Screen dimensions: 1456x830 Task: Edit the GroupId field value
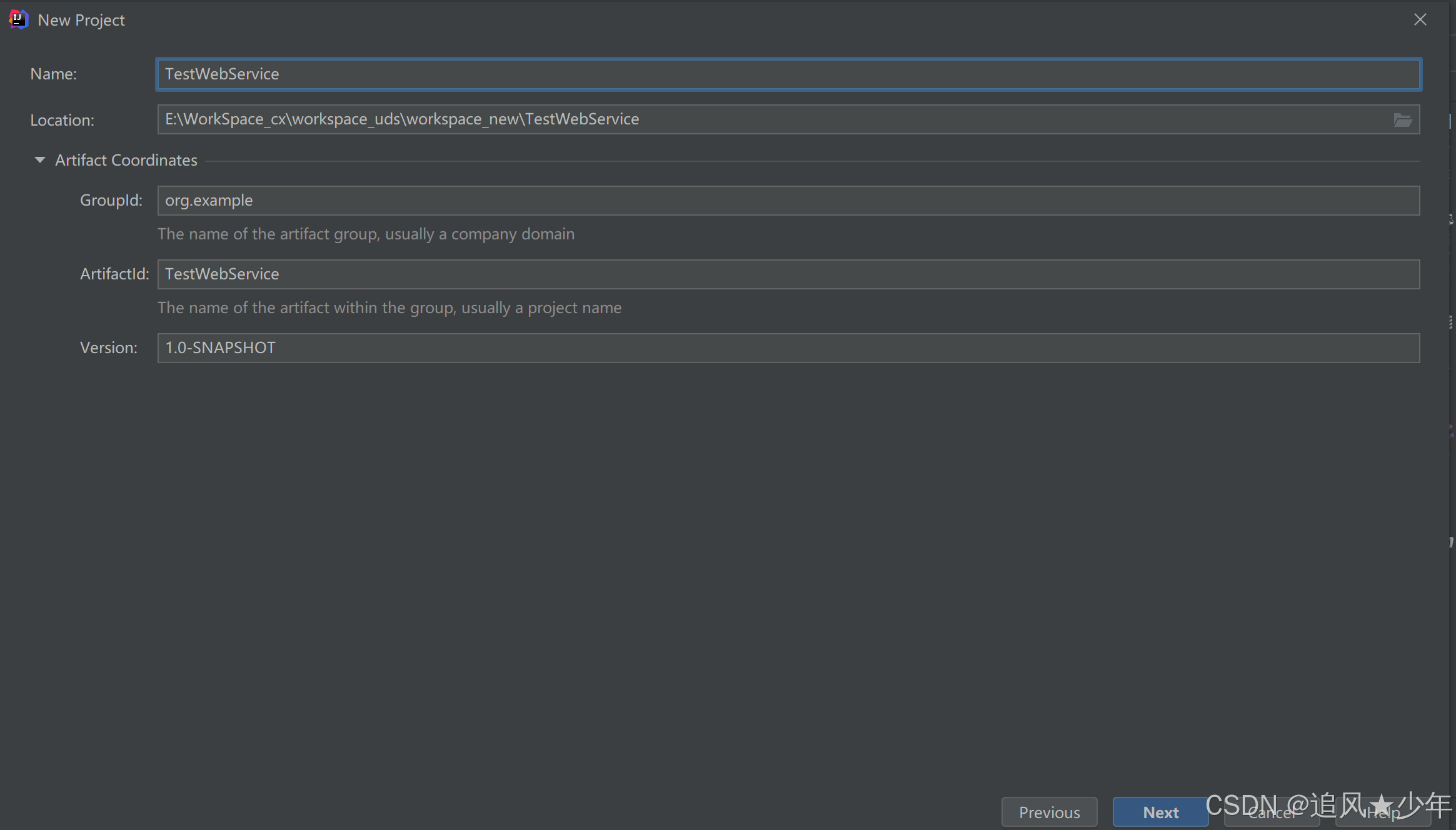(788, 200)
